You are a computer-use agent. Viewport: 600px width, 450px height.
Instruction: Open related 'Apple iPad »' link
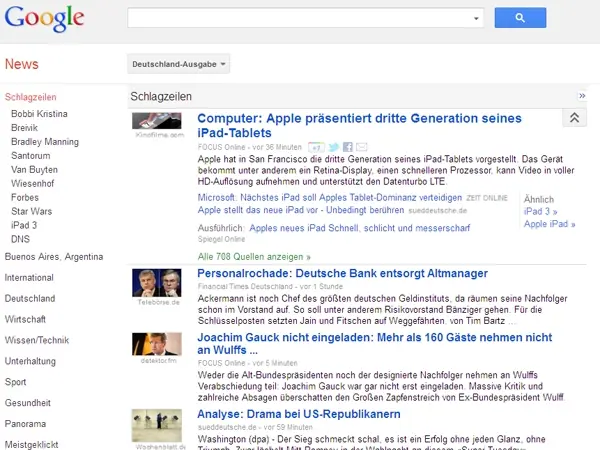(x=549, y=224)
